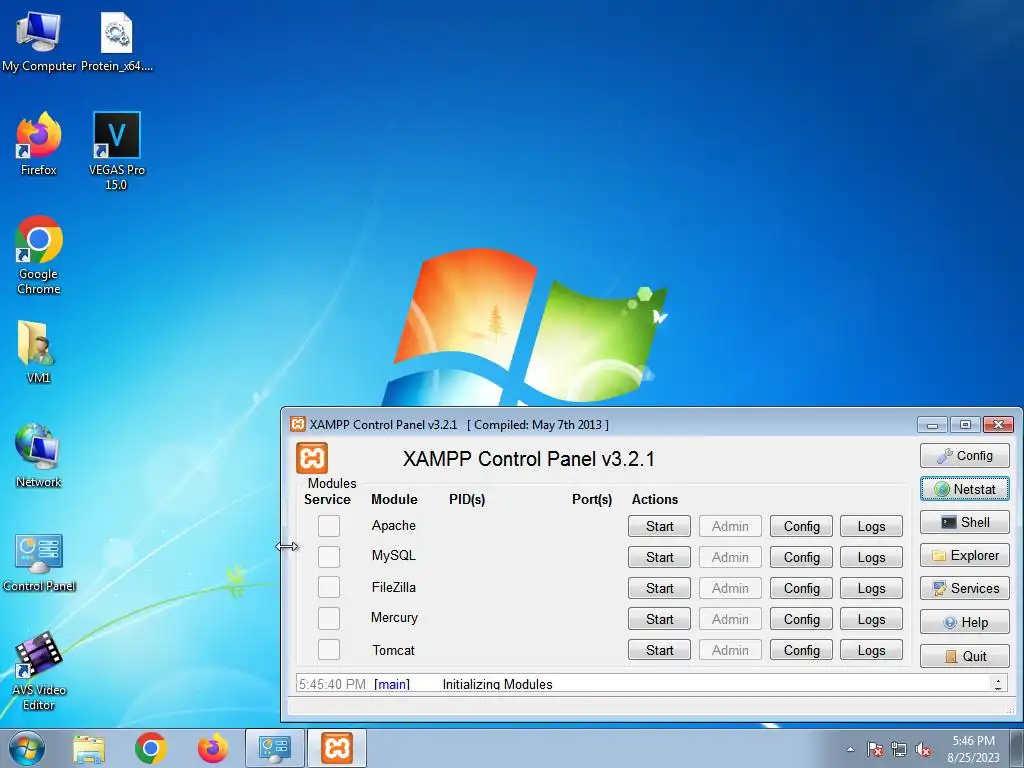1024x768 pixels.
Task: Launch Chrome from the taskbar
Action: [150, 748]
